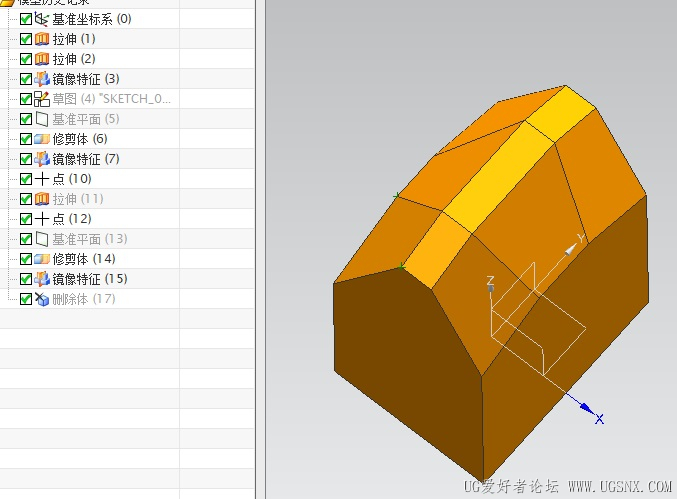This screenshot has height=499, width=677.
Task: Click the blue X axis arrow in the viewport
Action: (586, 408)
